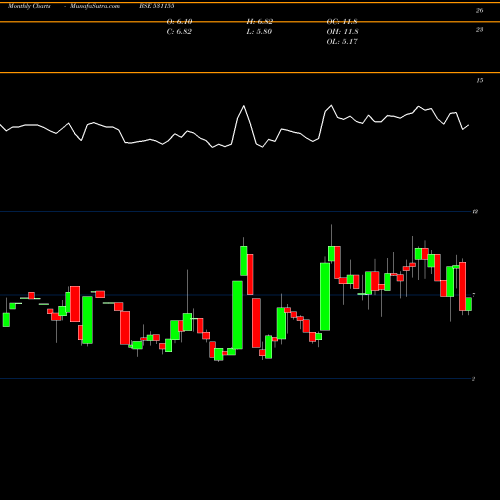Click the 'Monthly Charts' title text
The width and height of the screenshot is (500, 500).
(29, 6)
